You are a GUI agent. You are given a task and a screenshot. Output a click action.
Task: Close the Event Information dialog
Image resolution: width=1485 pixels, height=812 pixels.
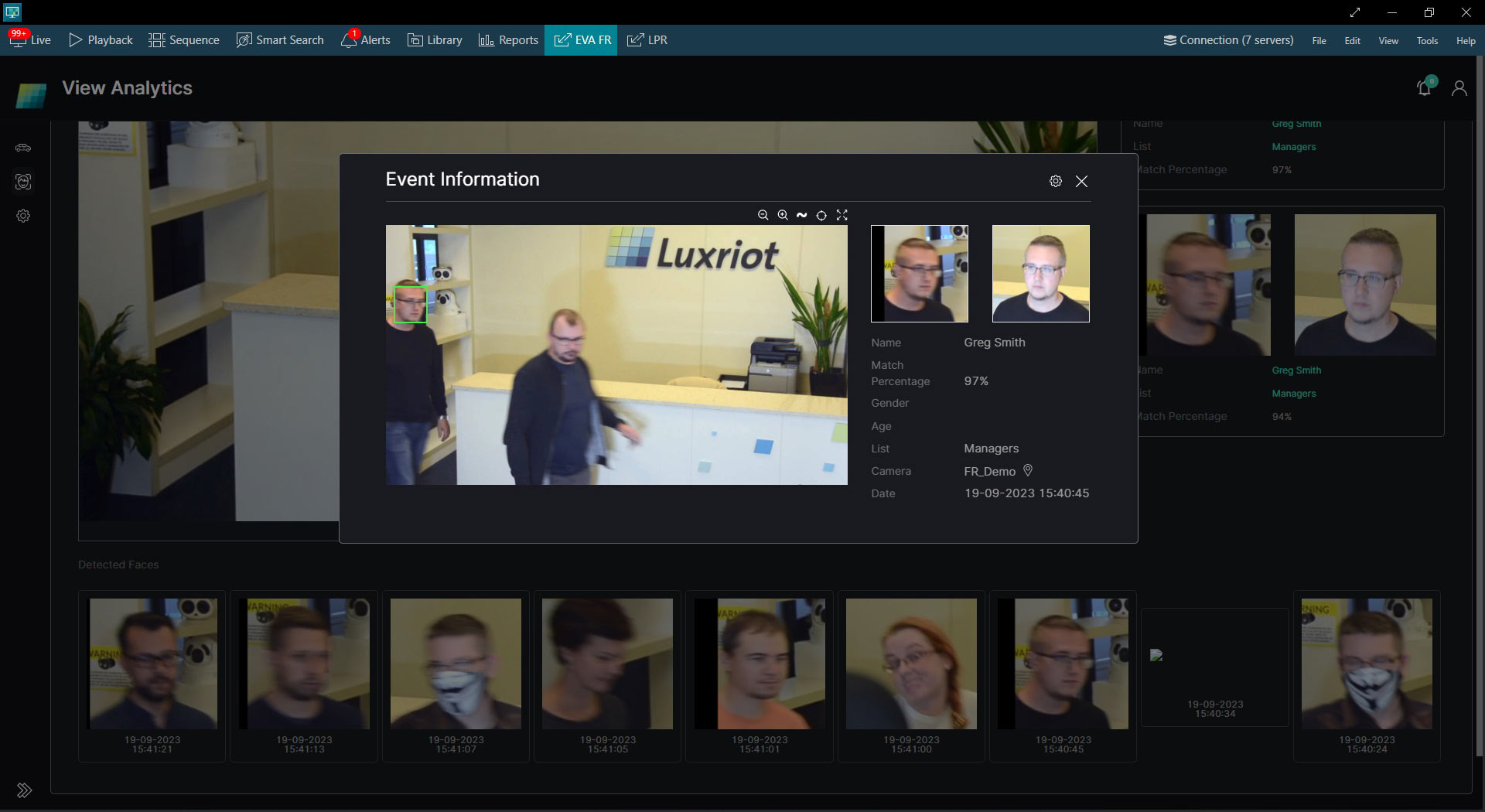coord(1081,181)
